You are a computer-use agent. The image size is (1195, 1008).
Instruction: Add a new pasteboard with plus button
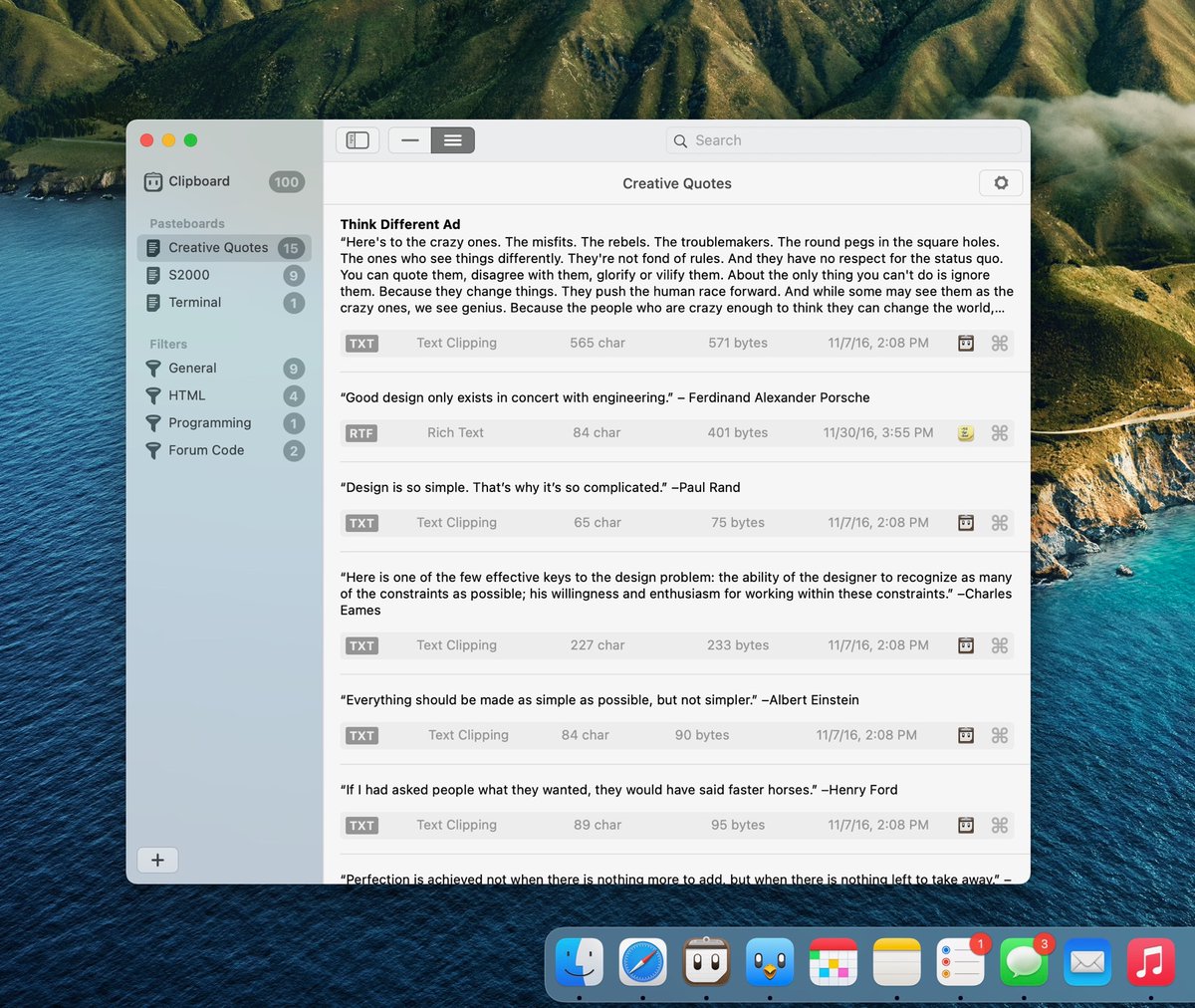pyautogui.click(x=157, y=860)
